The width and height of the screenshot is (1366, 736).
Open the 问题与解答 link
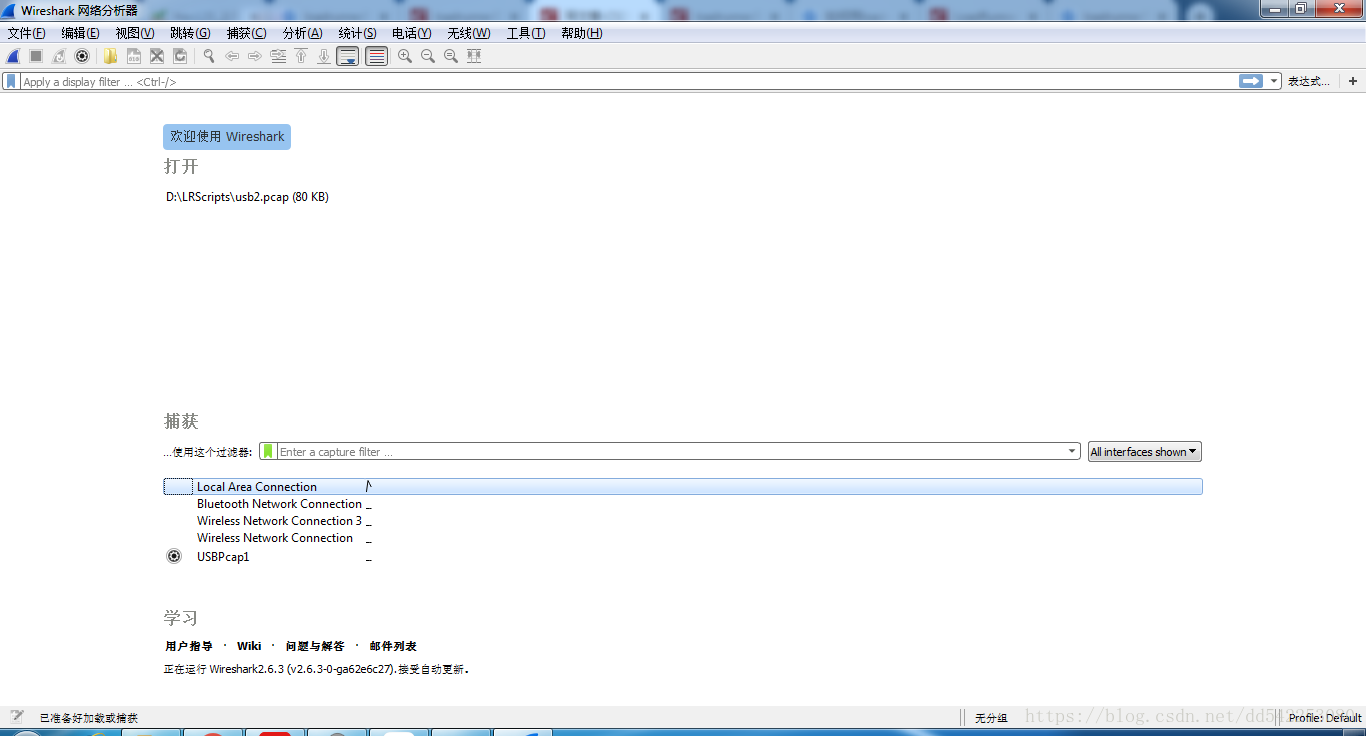click(x=315, y=646)
